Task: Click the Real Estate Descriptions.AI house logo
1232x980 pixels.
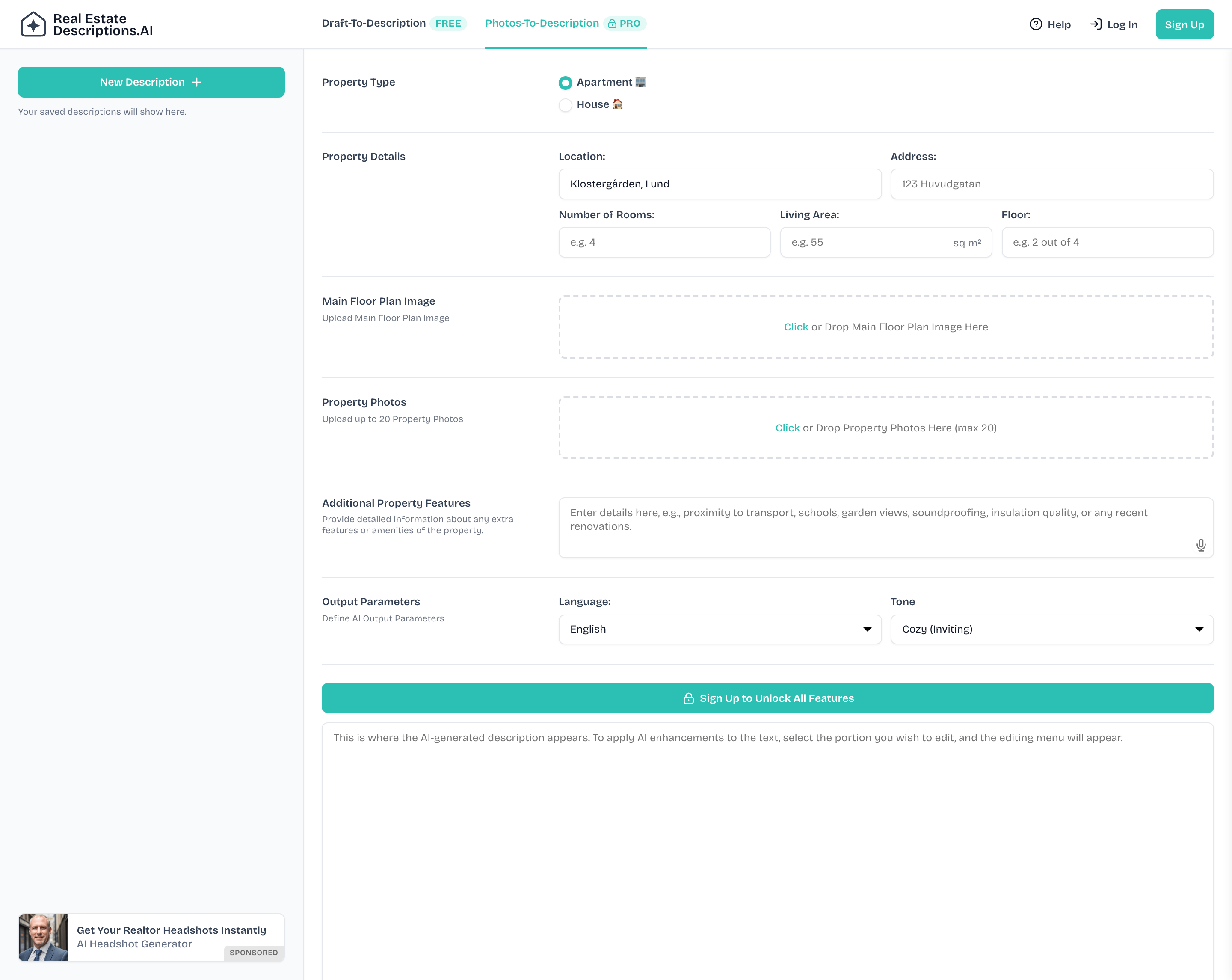Action: [x=33, y=24]
